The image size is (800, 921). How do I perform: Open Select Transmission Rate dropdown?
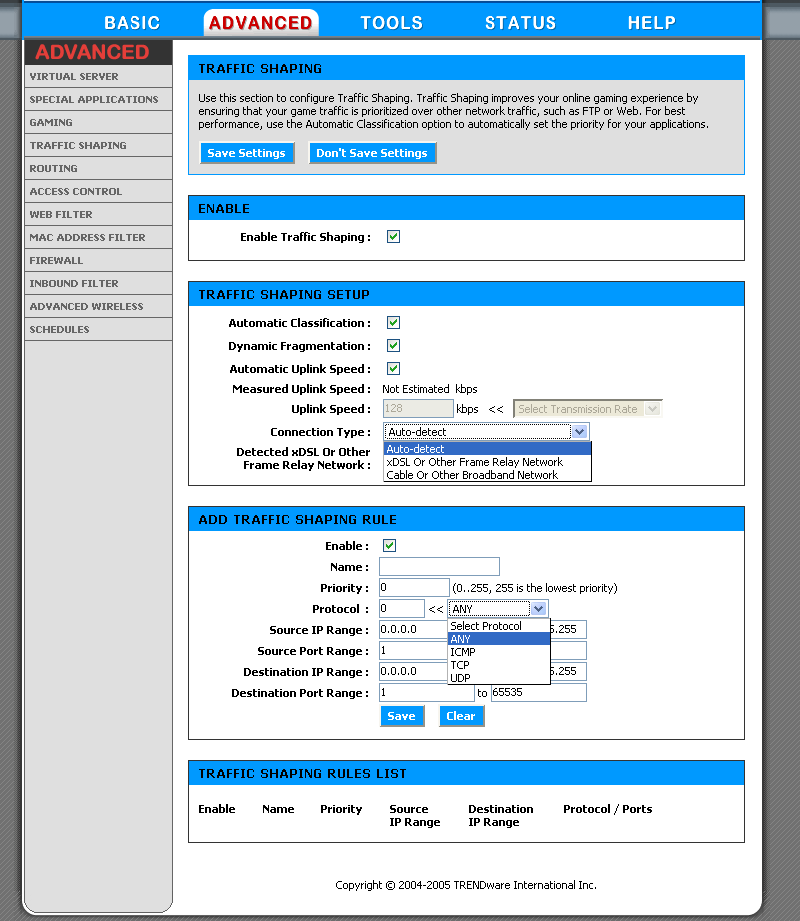[587, 409]
